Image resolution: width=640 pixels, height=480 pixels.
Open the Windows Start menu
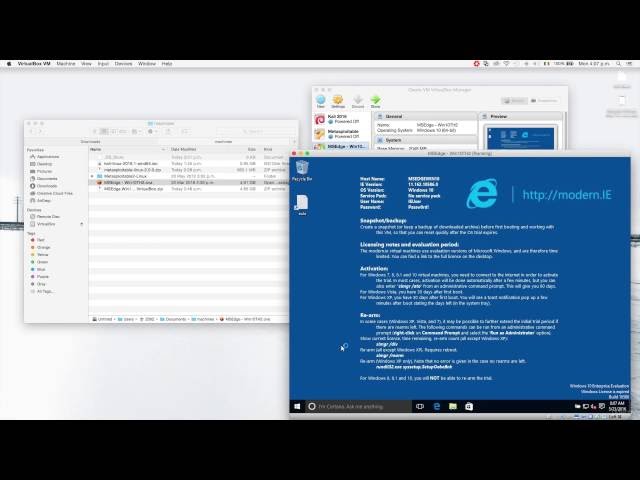(297, 406)
